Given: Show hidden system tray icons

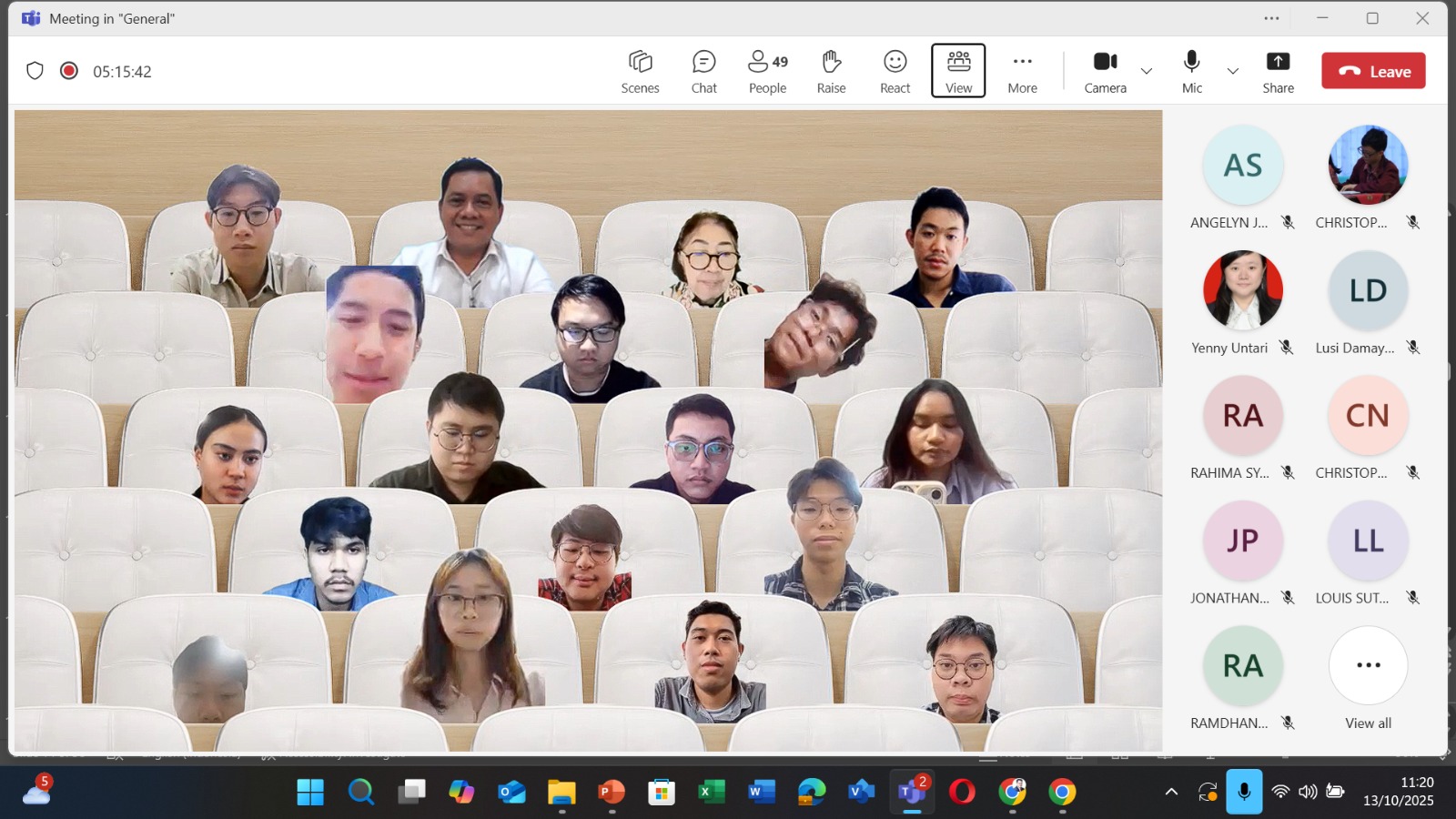Looking at the screenshot, I should coord(1171,792).
